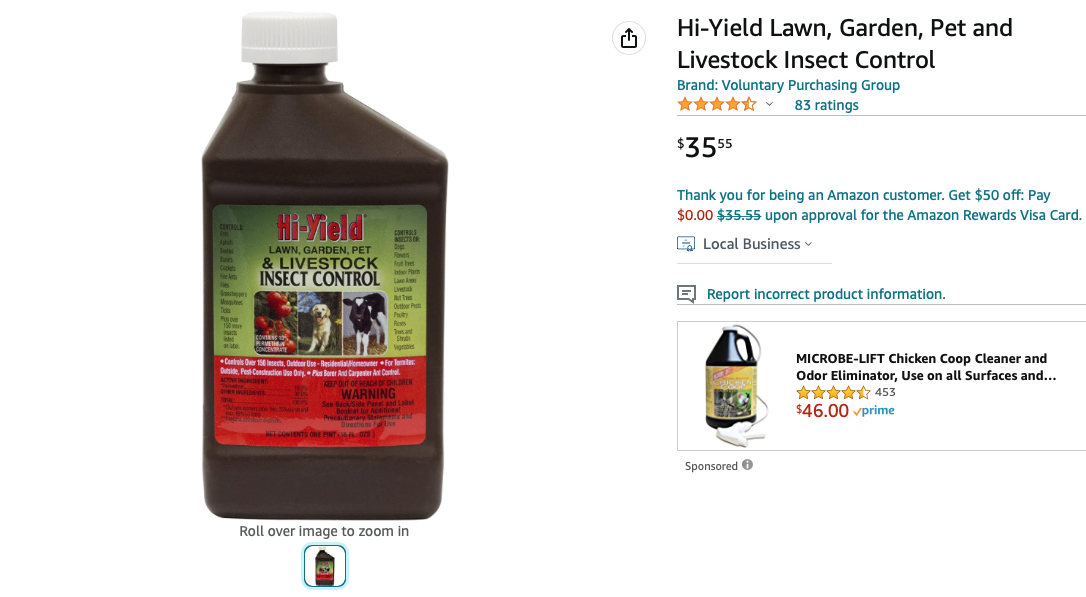Click the report speech bubble icon

click(x=686, y=294)
